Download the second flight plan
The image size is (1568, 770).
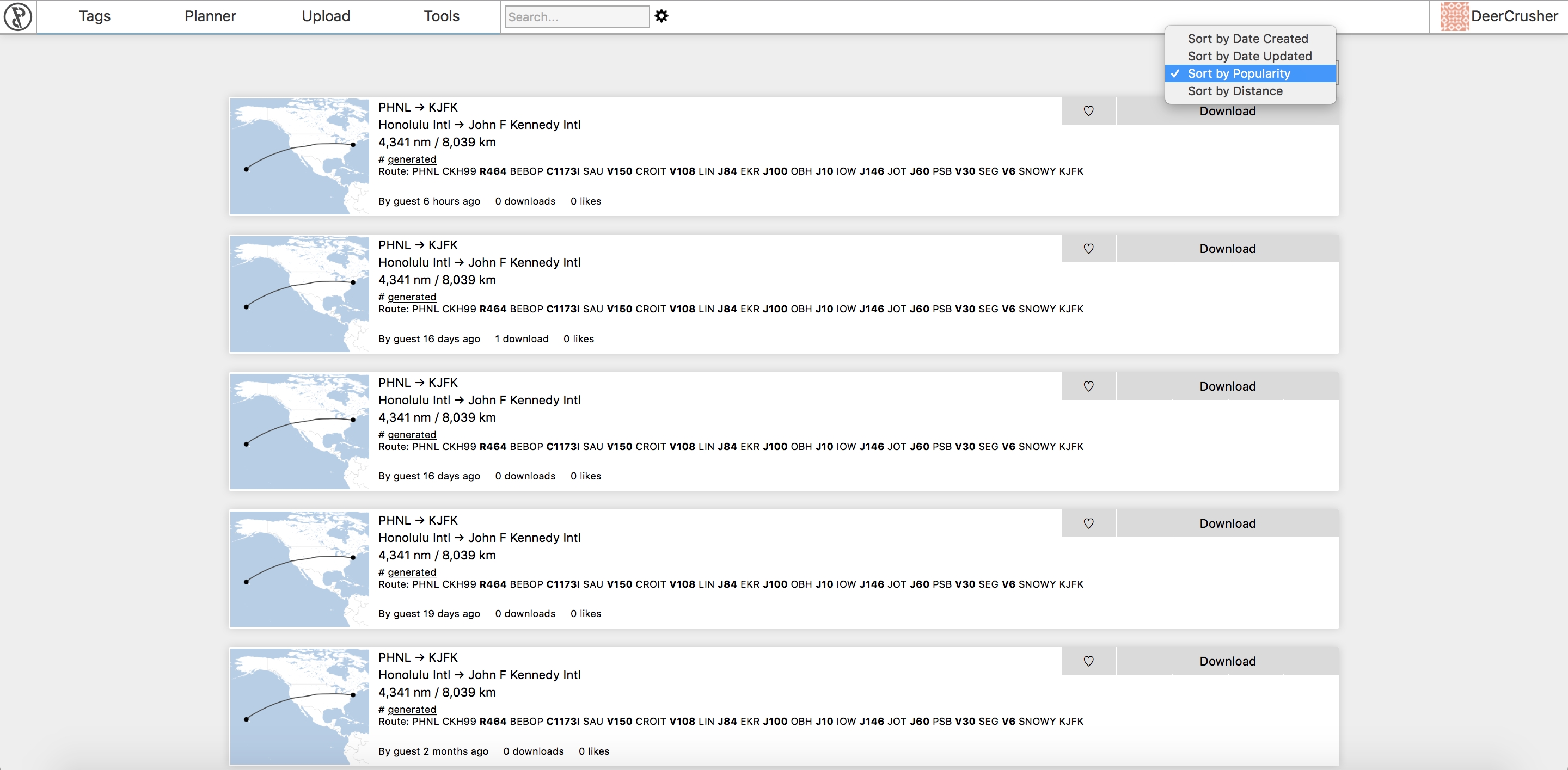[1227, 249]
